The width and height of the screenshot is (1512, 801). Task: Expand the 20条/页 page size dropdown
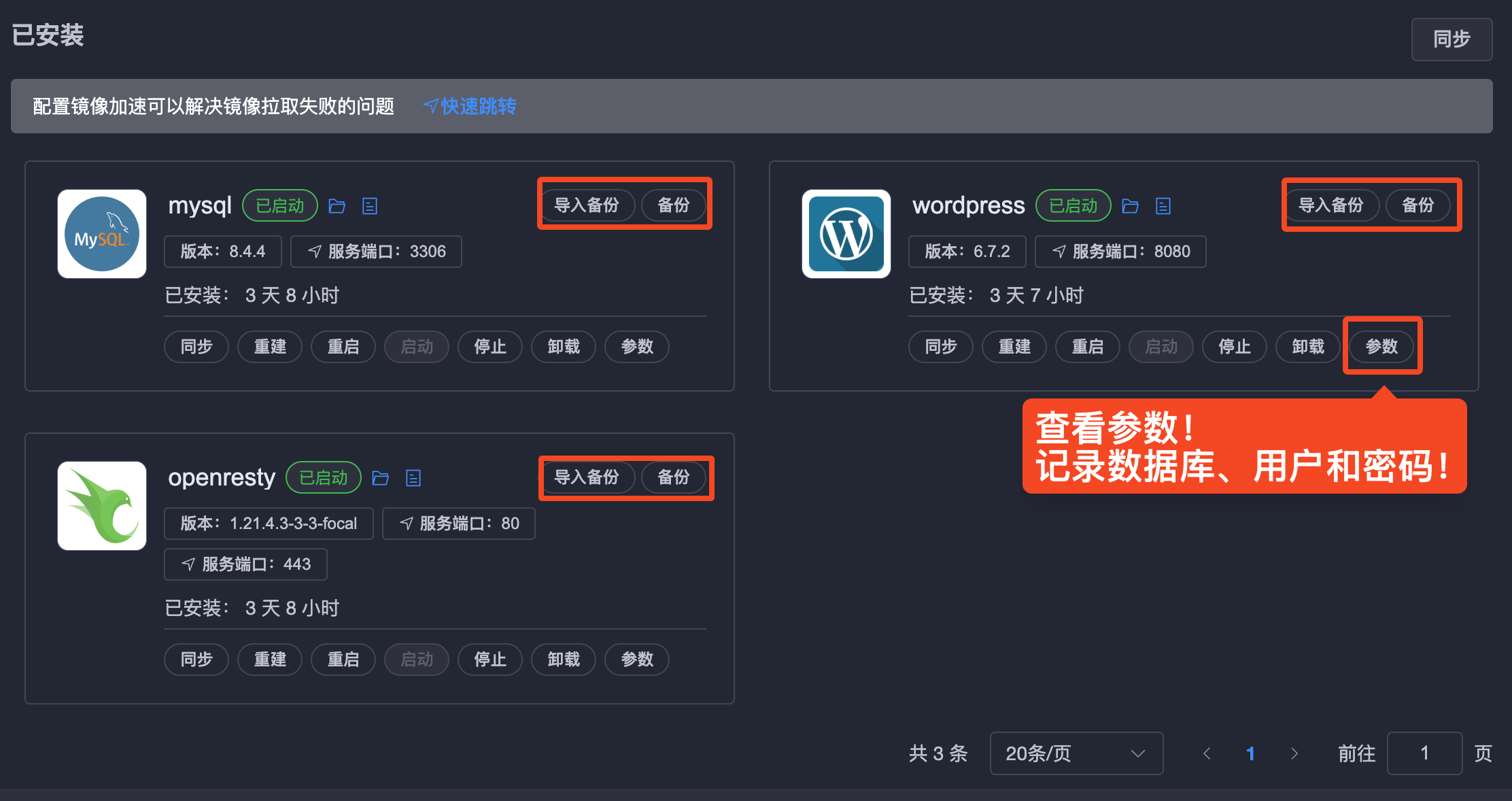[1076, 753]
